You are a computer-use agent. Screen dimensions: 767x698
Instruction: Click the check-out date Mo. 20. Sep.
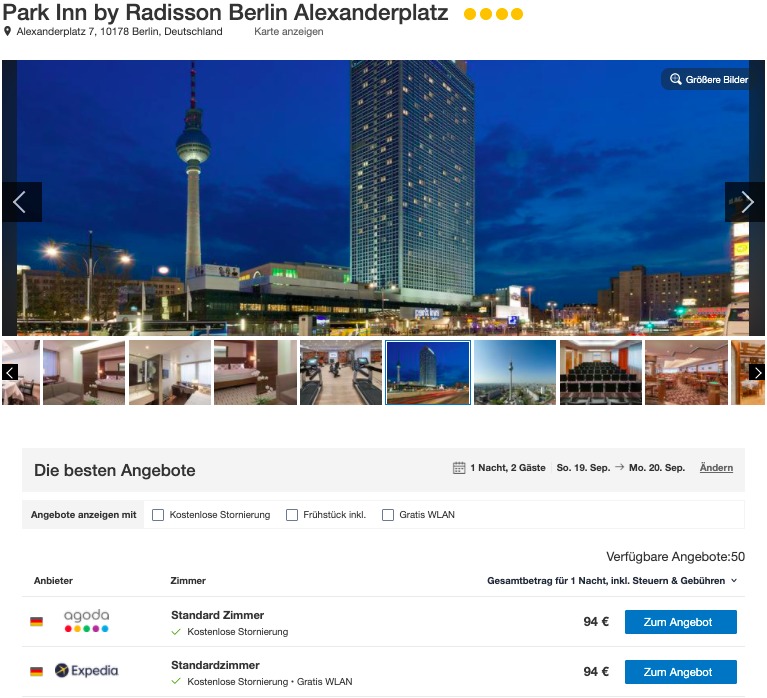point(656,468)
